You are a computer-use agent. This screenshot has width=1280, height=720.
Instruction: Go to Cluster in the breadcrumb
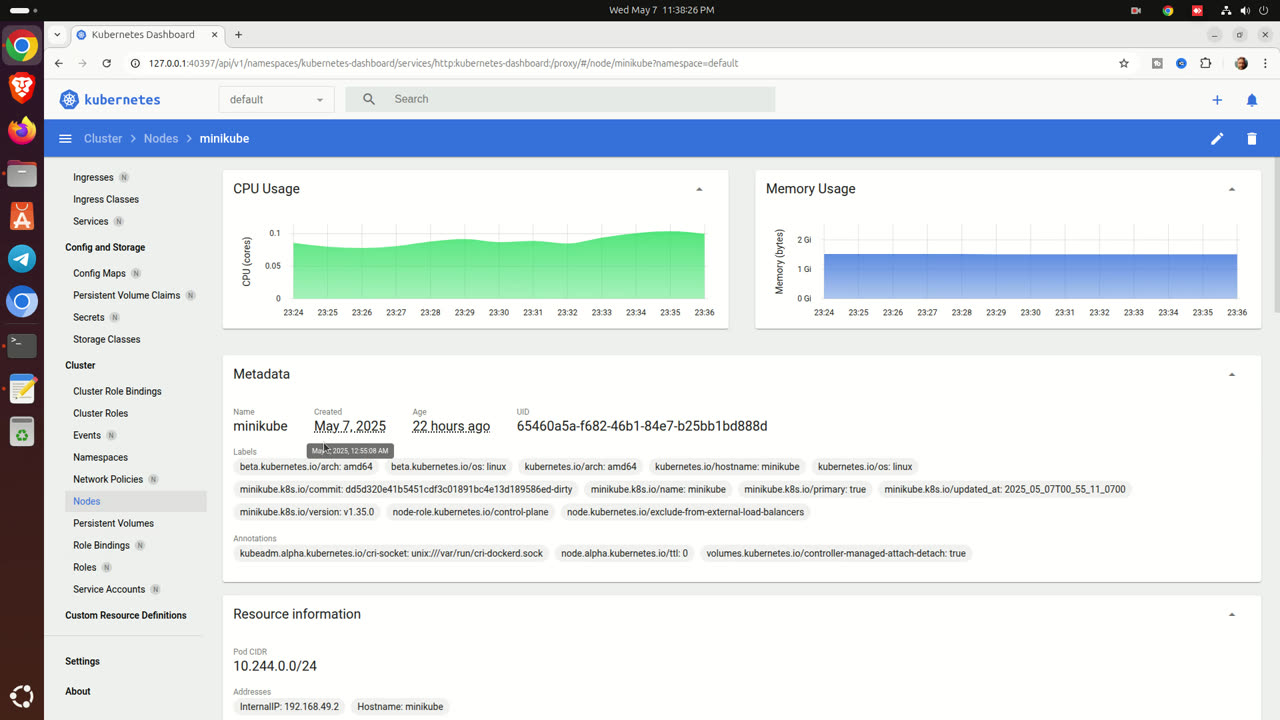pos(103,139)
